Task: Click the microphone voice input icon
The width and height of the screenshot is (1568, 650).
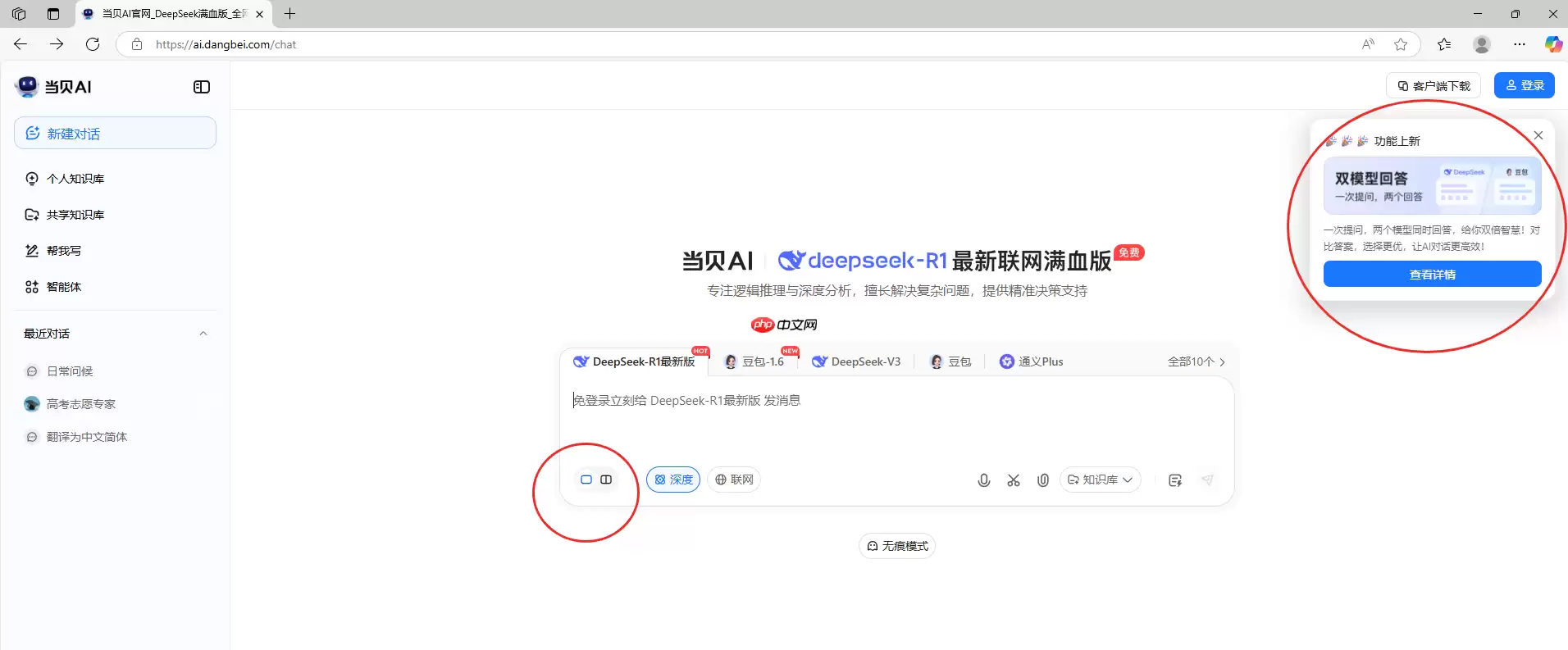Action: click(x=984, y=480)
